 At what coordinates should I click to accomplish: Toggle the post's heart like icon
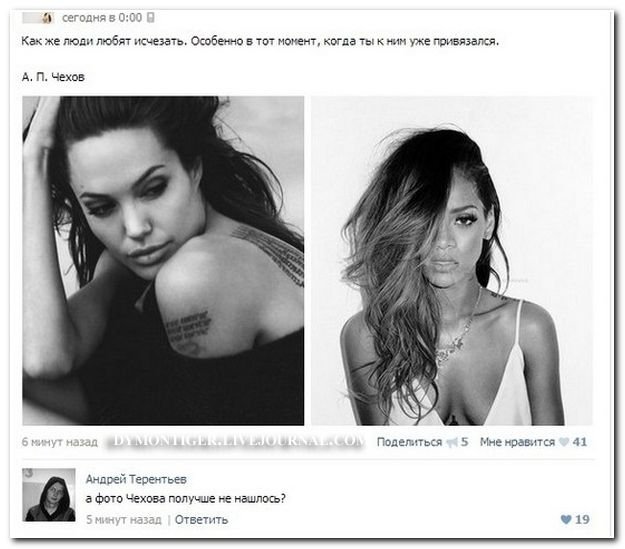(564, 442)
